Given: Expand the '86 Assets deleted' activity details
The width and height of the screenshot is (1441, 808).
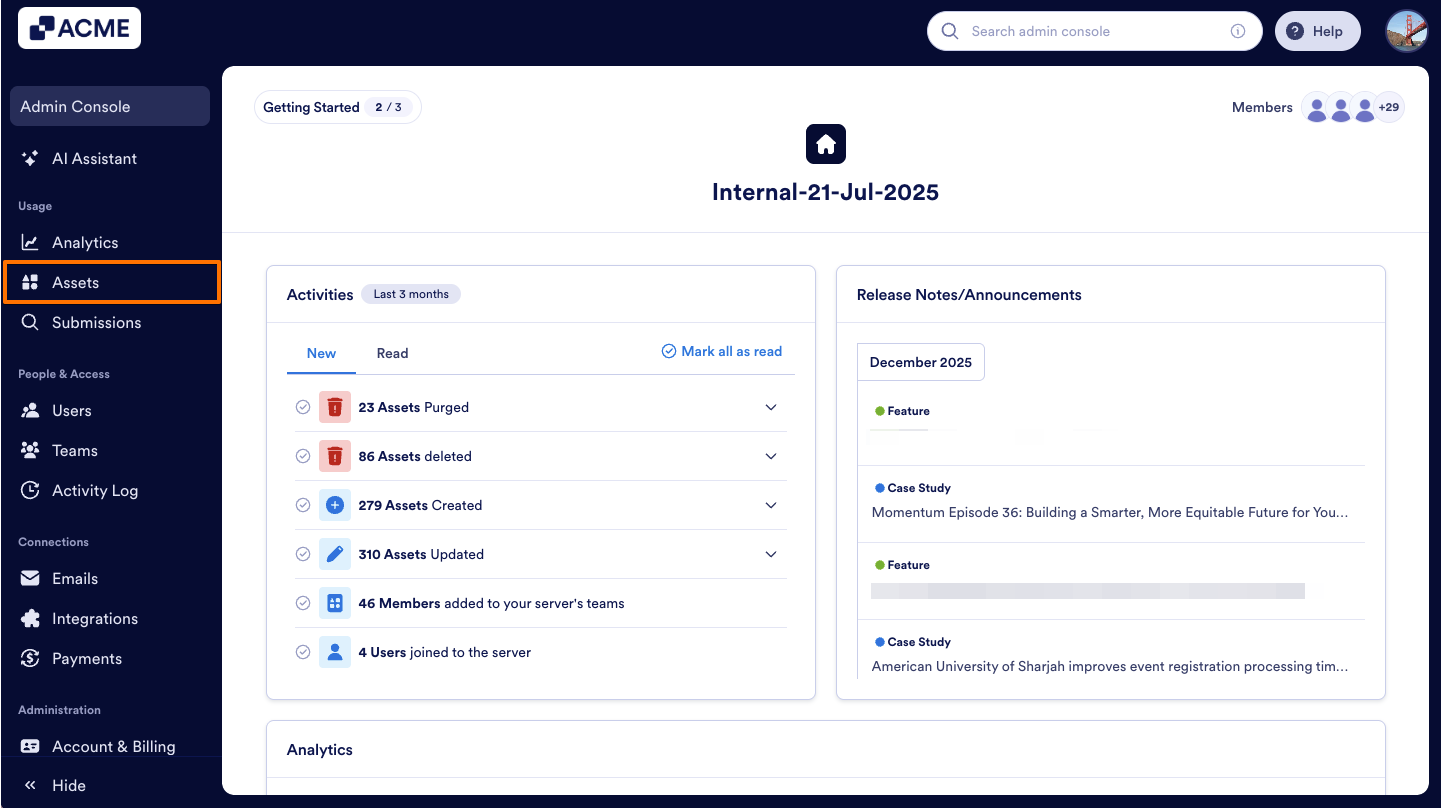Looking at the screenshot, I should 771,456.
